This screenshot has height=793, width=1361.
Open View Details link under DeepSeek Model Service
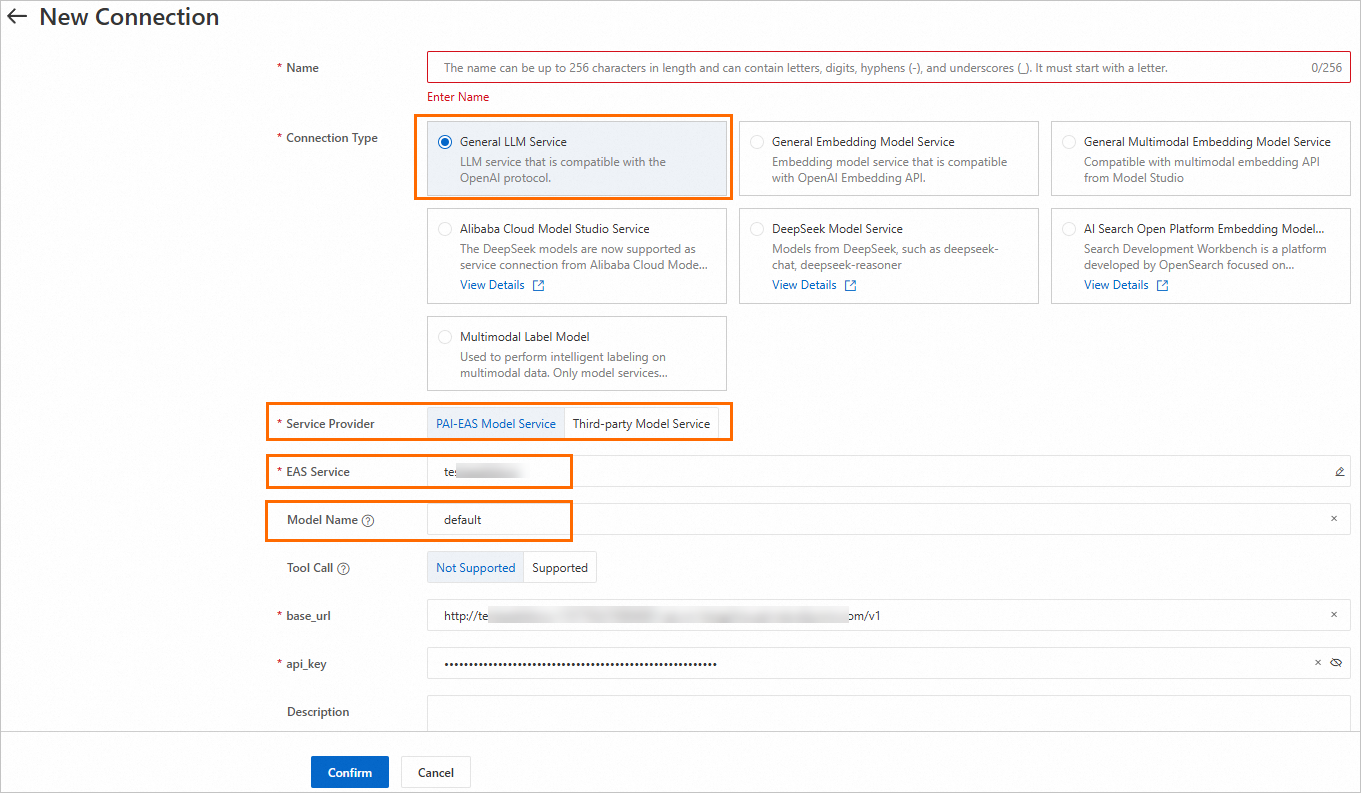coord(804,285)
